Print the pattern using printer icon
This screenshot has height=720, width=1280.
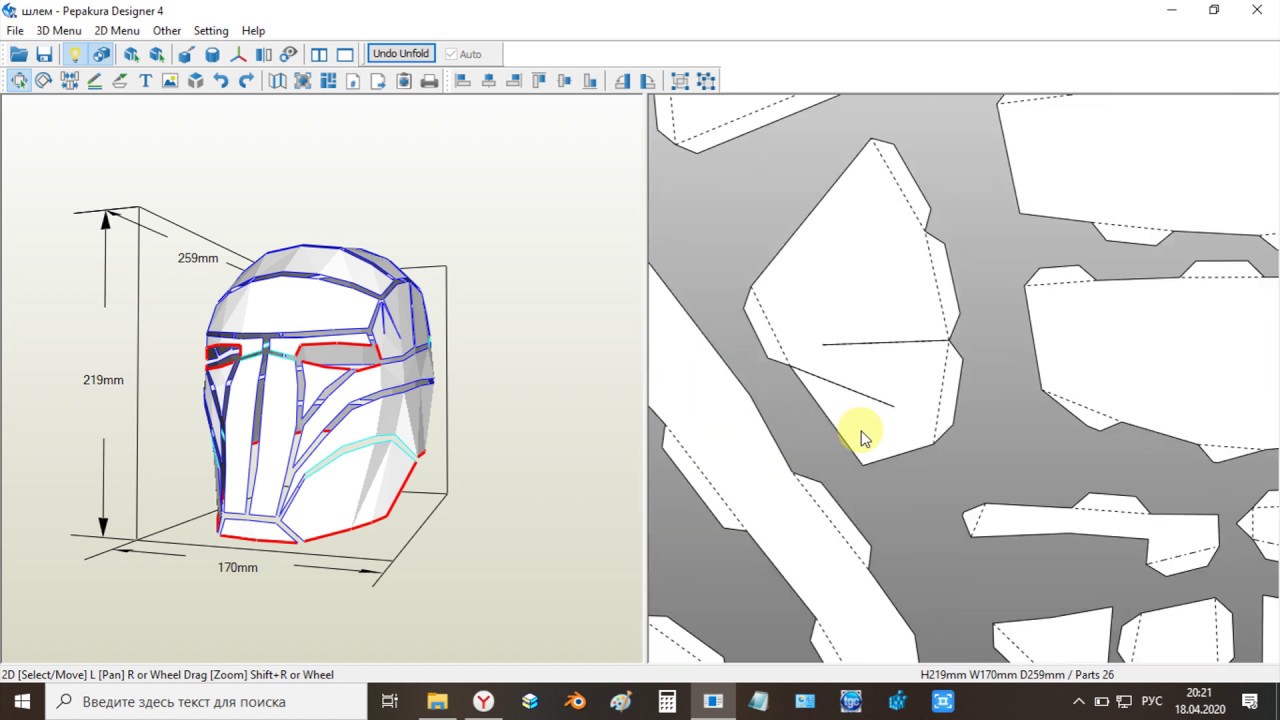(x=429, y=81)
